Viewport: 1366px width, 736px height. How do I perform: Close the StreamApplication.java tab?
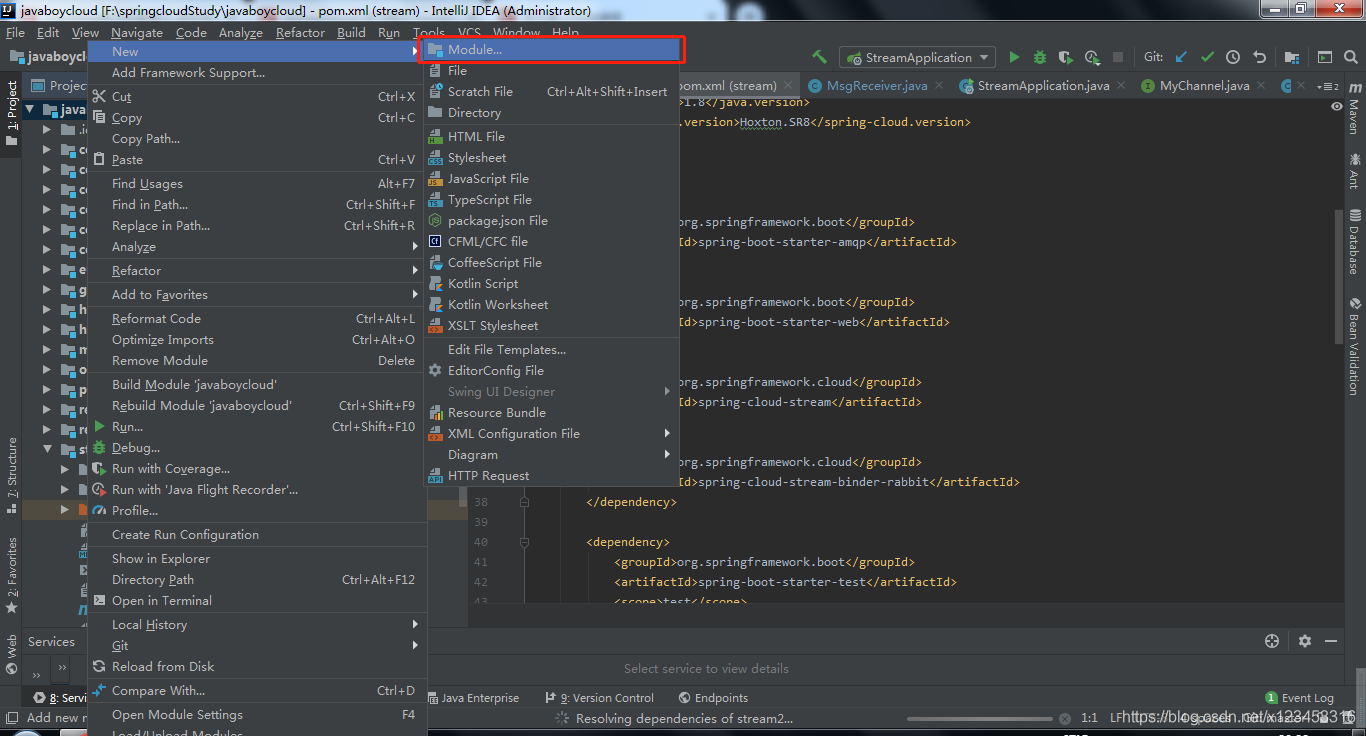tap(1123, 86)
